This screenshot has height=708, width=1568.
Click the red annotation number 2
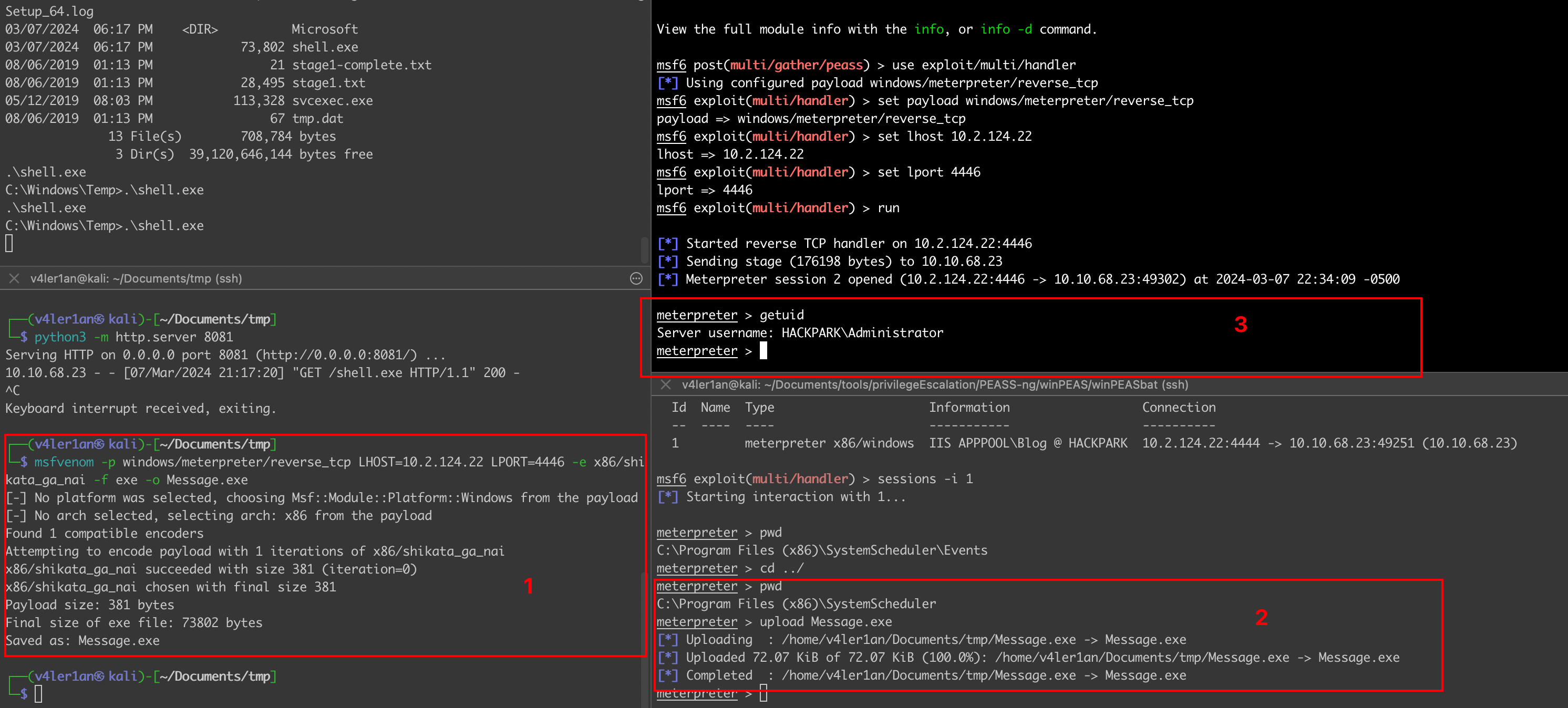click(1261, 617)
